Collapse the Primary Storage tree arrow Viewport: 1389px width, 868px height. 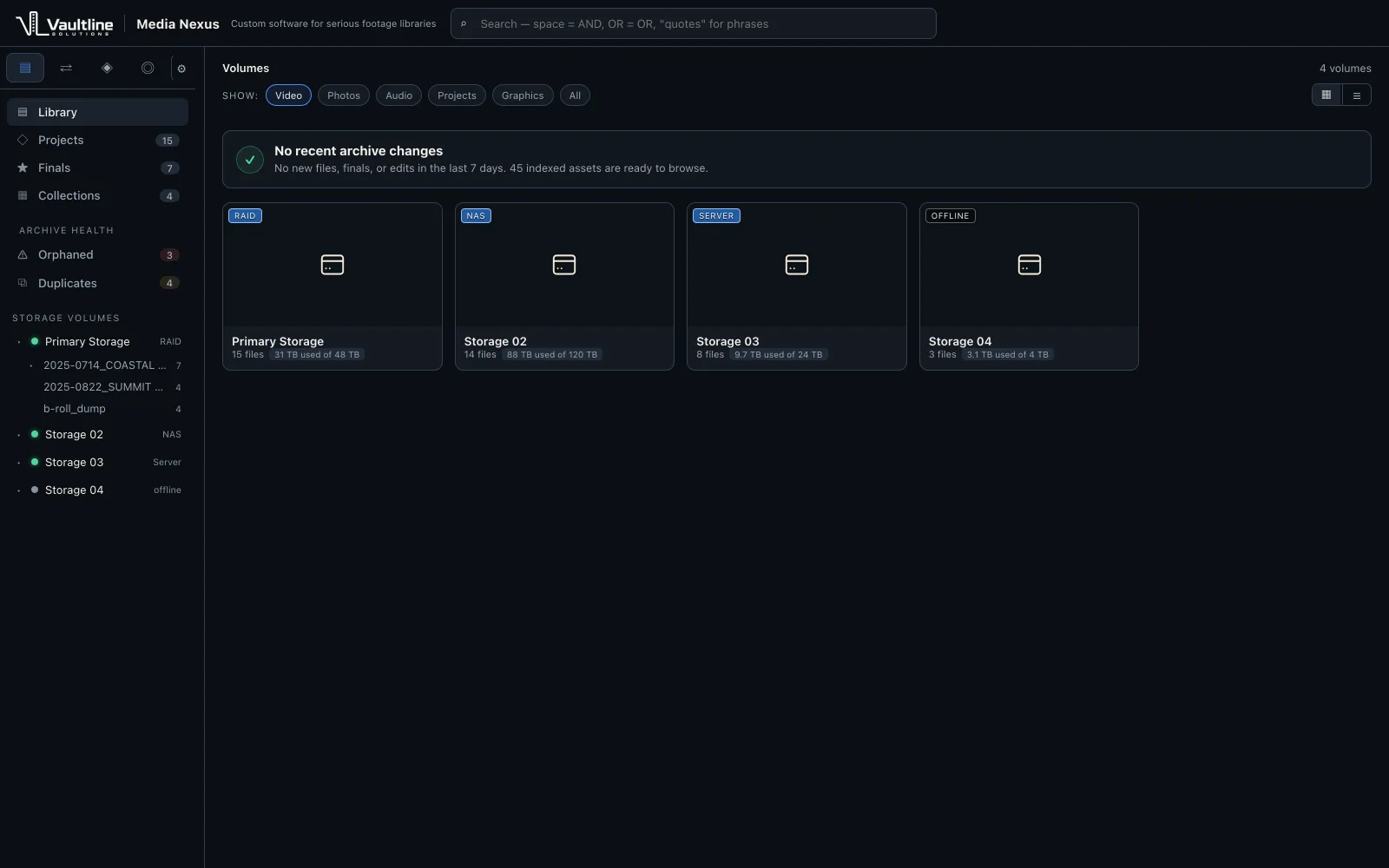19,342
